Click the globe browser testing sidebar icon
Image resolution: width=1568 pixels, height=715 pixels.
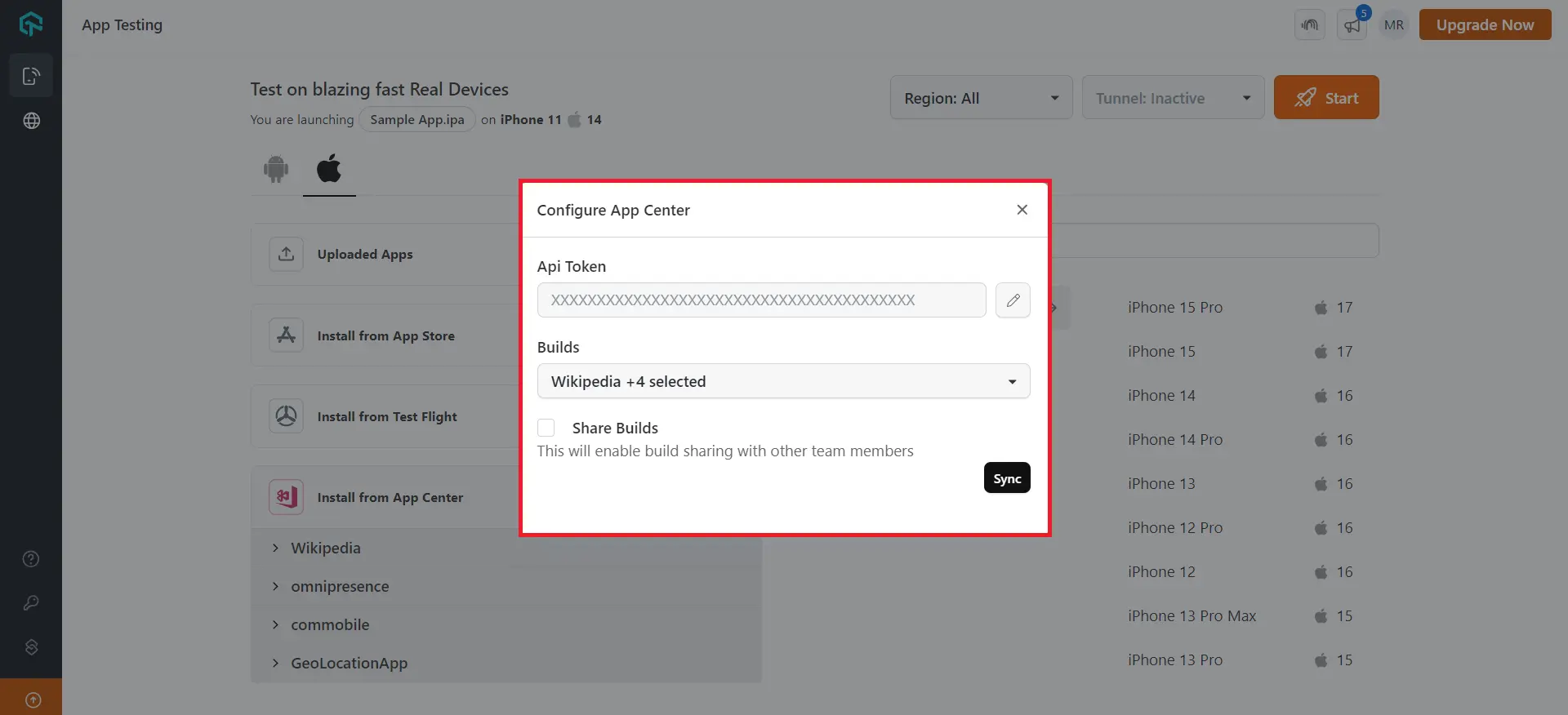31,121
